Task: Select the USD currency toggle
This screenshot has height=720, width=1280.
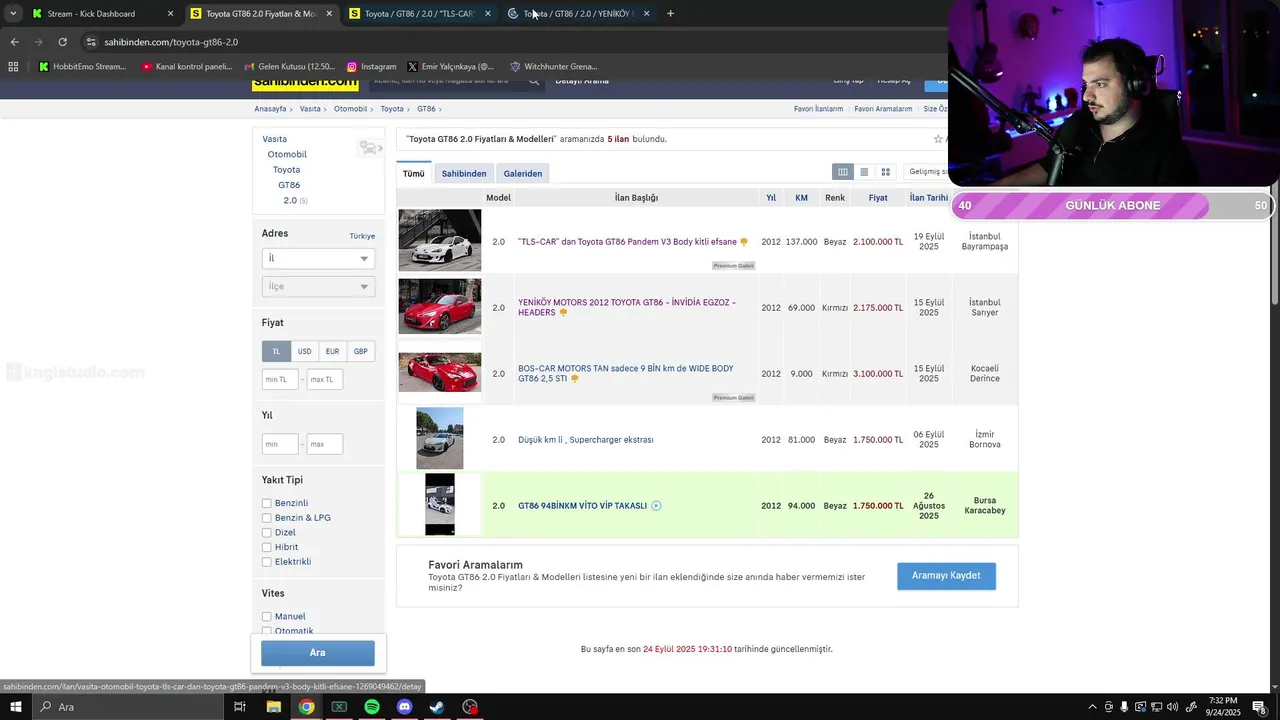Action: (x=304, y=351)
